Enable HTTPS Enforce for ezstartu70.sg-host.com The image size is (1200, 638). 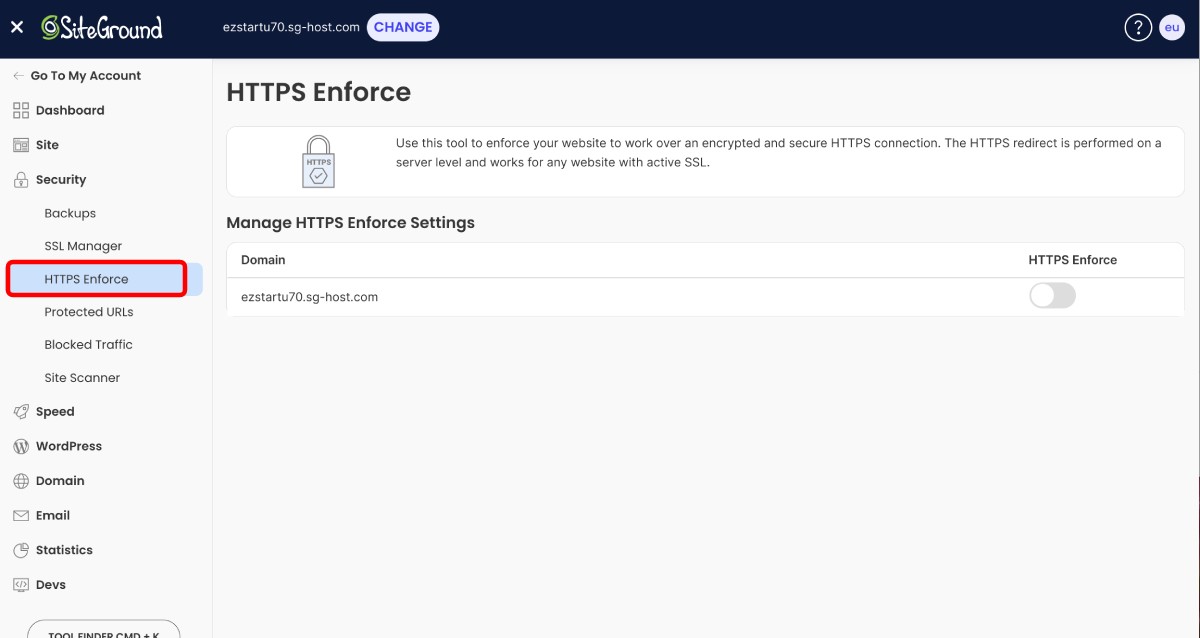point(1052,295)
